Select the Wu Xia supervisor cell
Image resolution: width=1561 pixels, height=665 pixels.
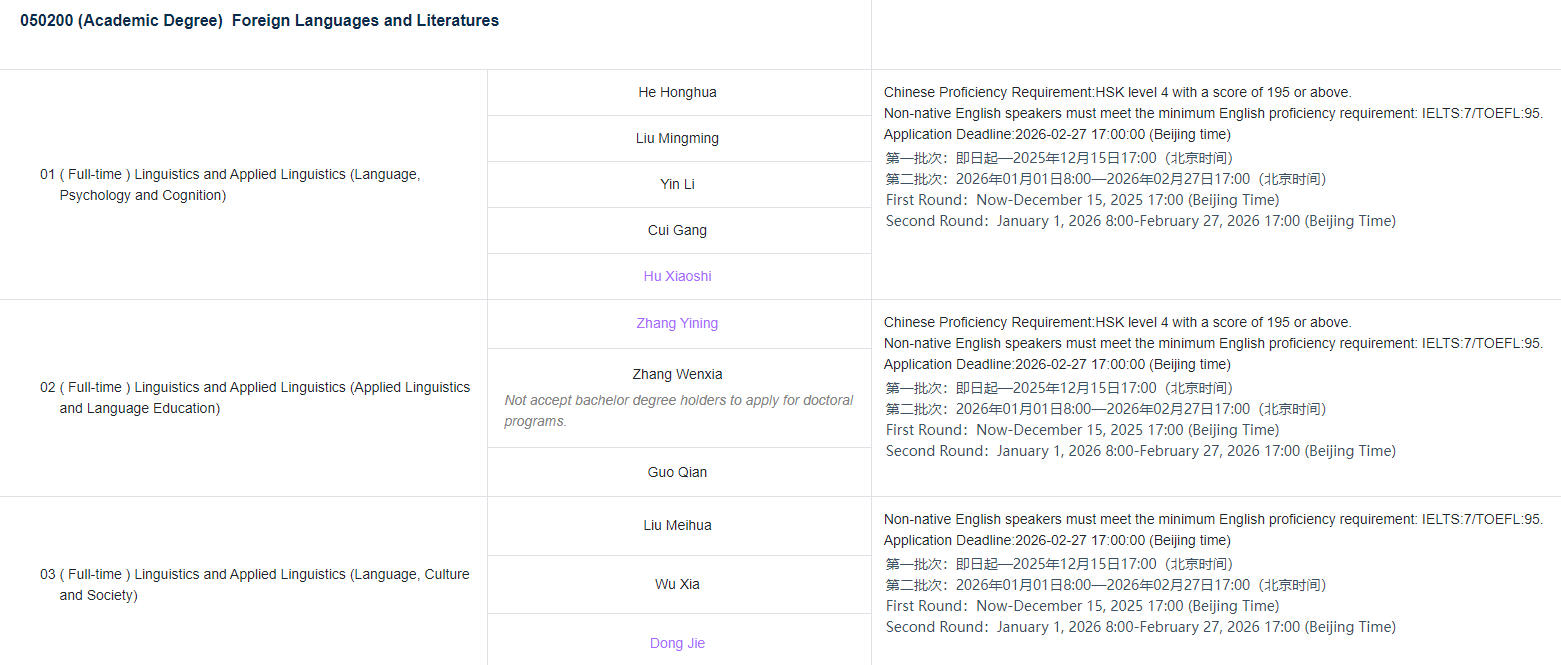point(677,584)
